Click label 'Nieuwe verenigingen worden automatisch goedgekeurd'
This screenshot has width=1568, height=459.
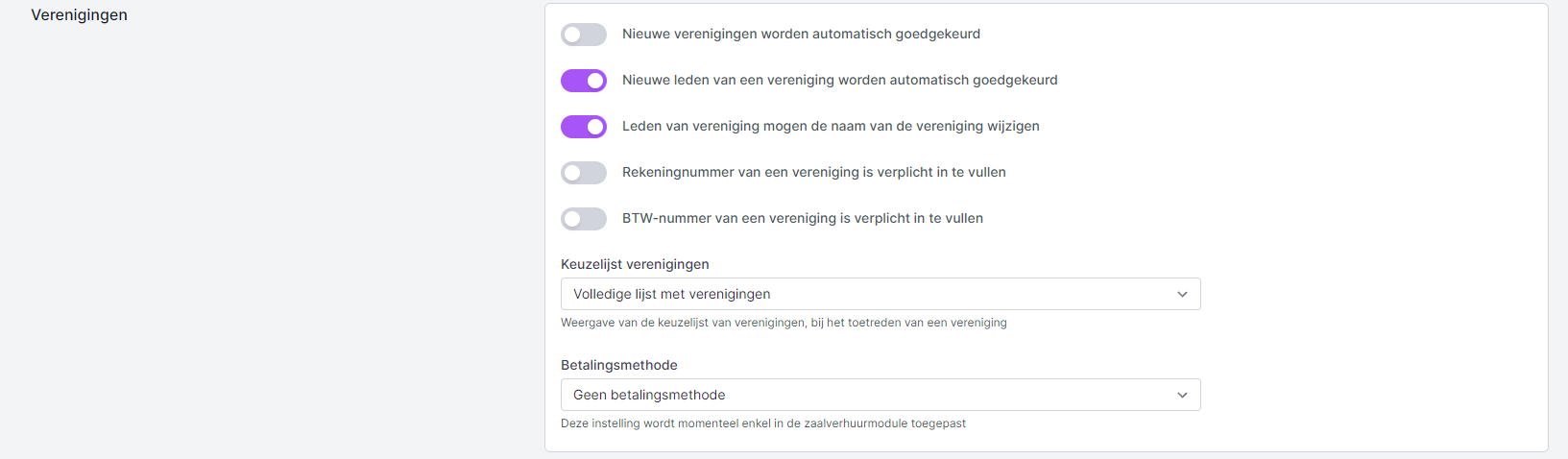click(801, 34)
